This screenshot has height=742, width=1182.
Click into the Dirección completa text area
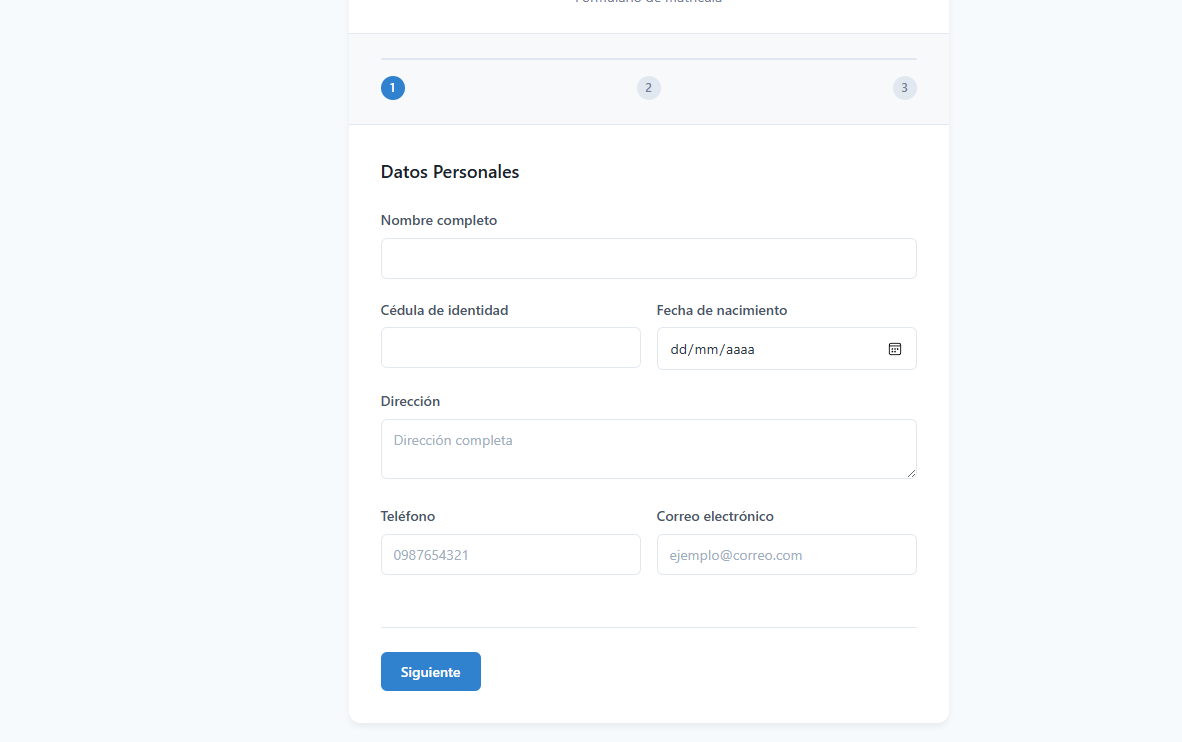[648, 449]
